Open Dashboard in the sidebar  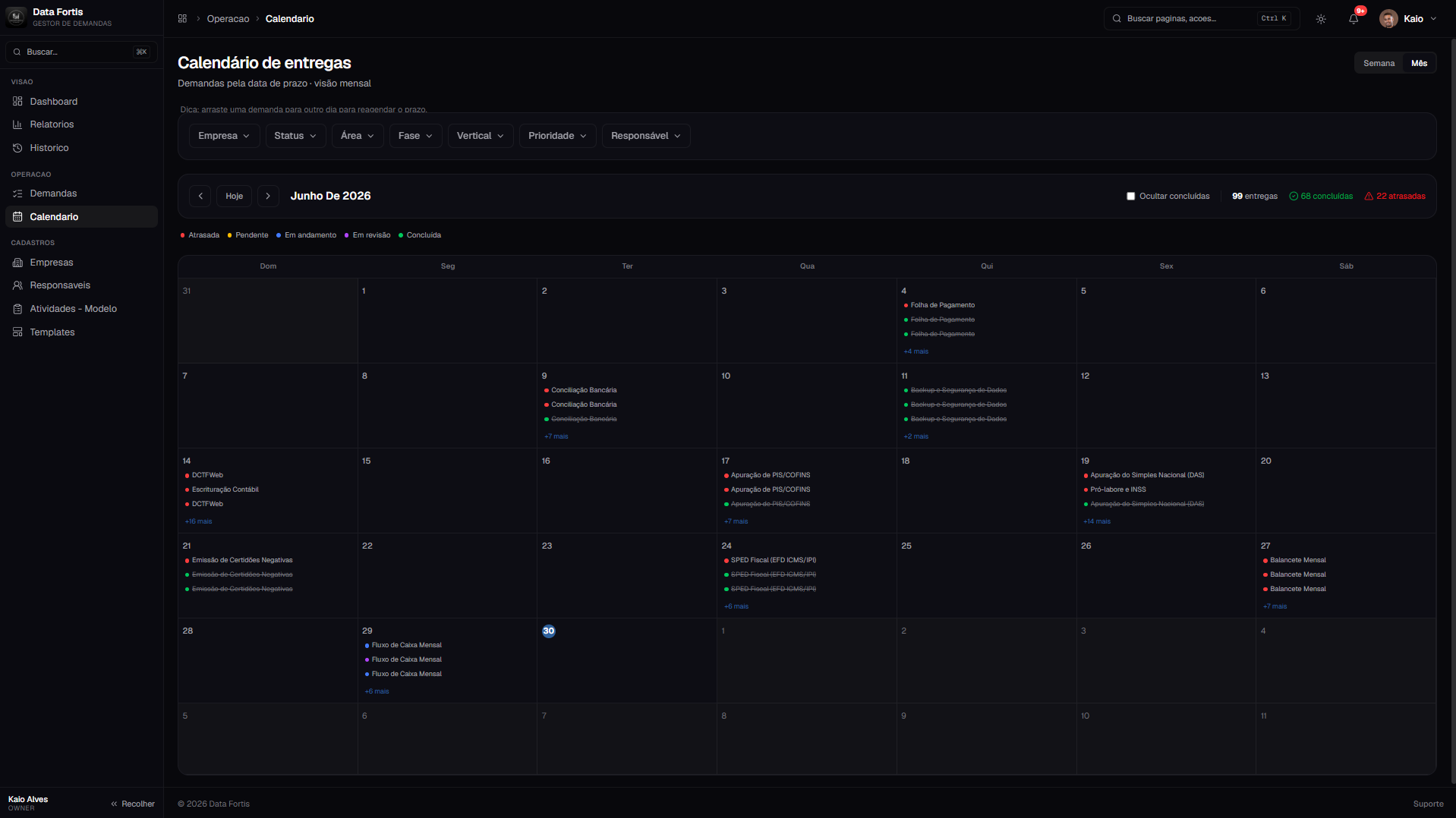[81, 102]
